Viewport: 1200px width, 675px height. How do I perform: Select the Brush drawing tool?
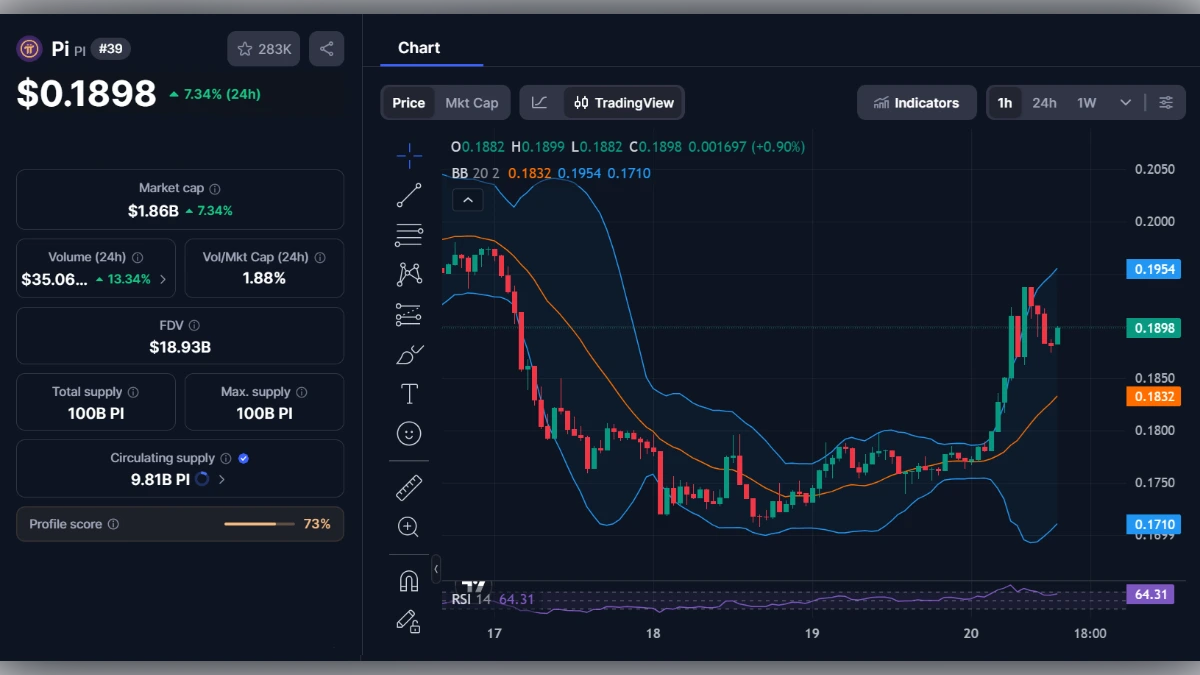pyautogui.click(x=409, y=353)
